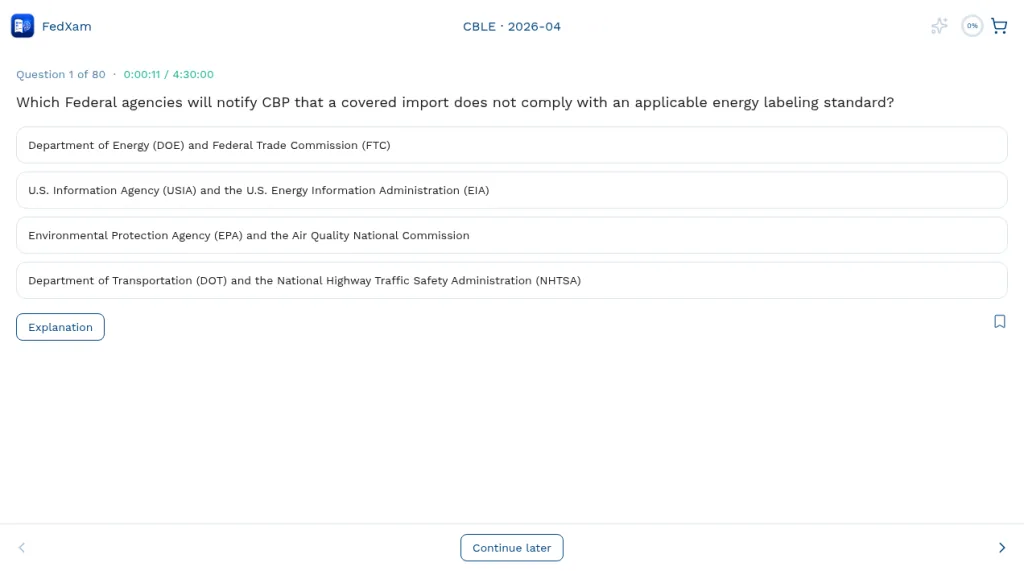This screenshot has width=1024, height=571.
Task: Choose DOT and NHTSA answer option
Action: pos(511,280)
